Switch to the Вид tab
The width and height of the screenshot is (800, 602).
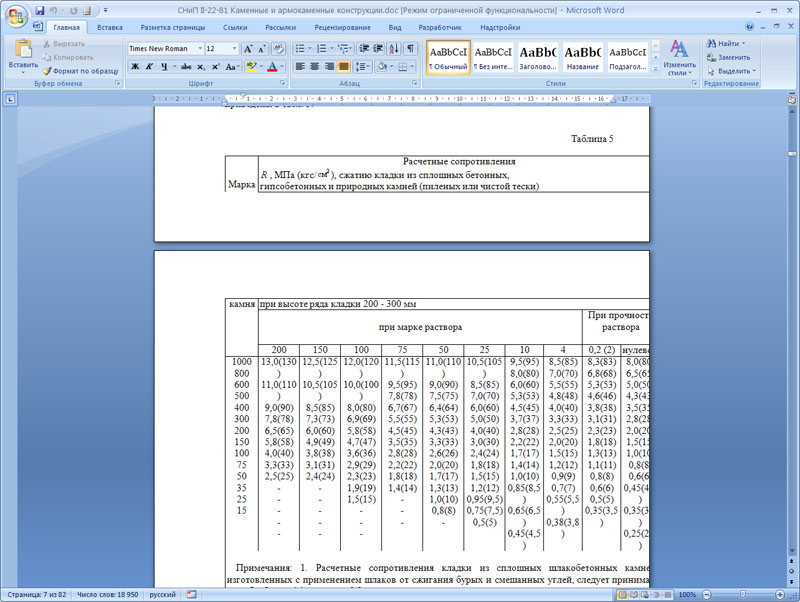coord(394,28)
